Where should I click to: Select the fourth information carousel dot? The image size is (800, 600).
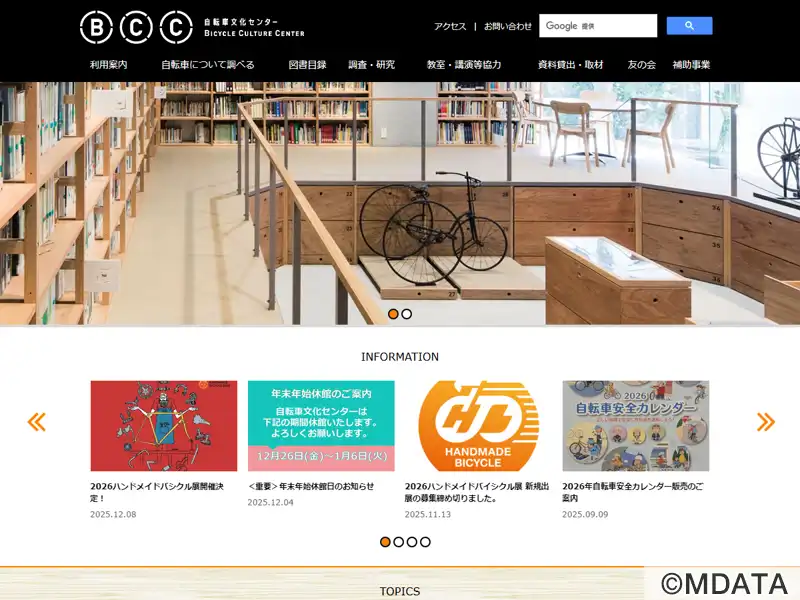[426, 542]
